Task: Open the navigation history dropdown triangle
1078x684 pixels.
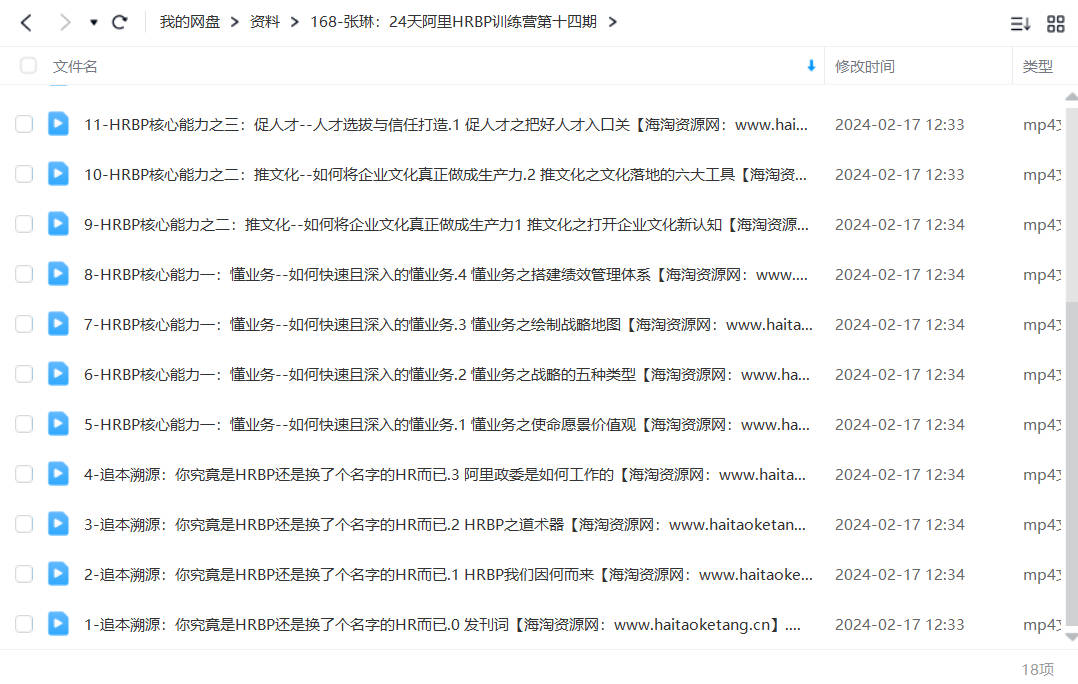Action: point(94,23)
